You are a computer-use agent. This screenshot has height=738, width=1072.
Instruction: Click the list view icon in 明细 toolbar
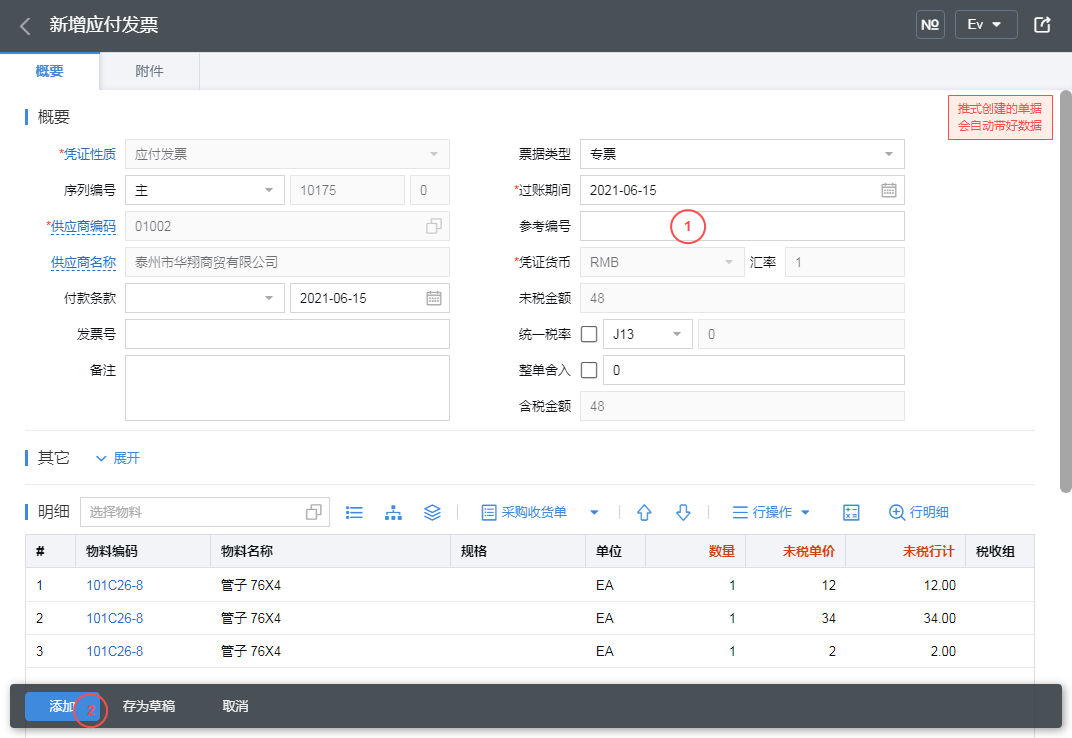[354, 512]
